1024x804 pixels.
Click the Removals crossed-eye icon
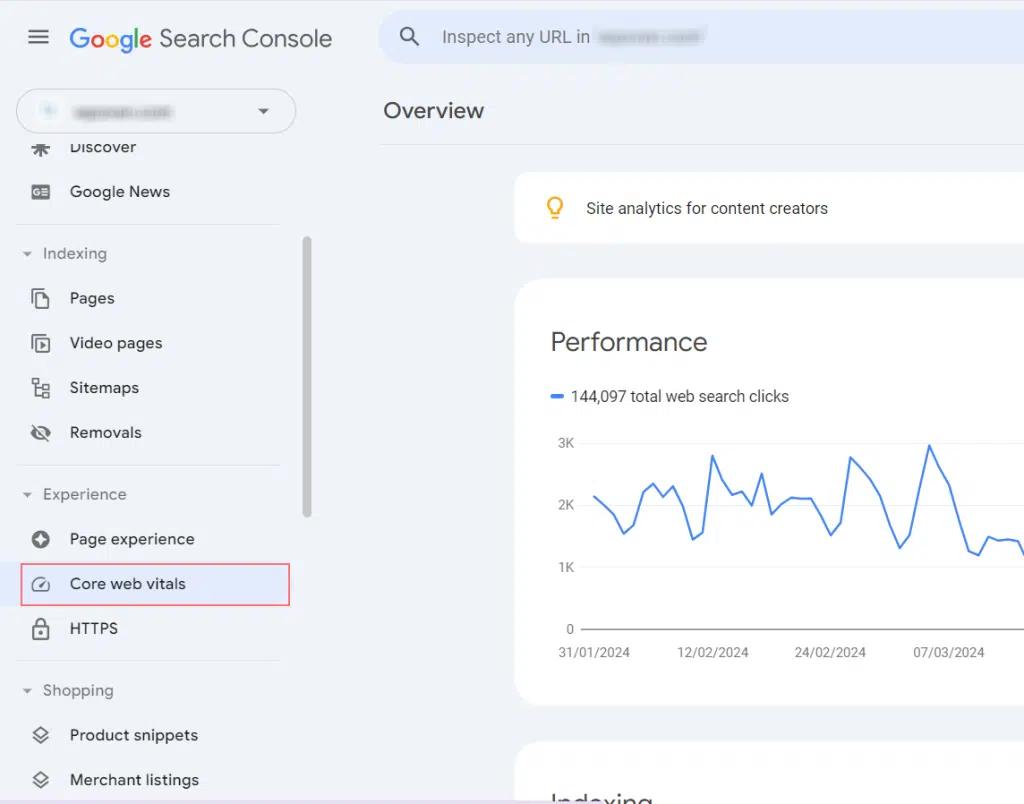pyautogui.click(x=40, y=432)
